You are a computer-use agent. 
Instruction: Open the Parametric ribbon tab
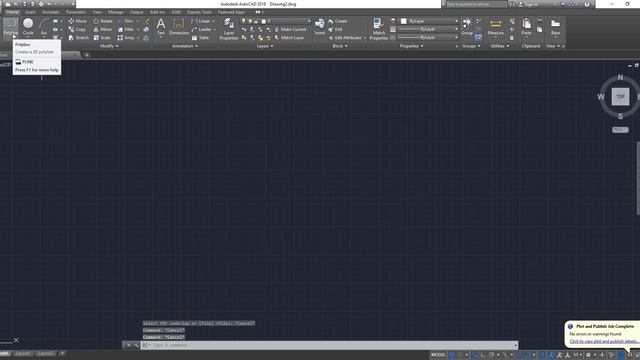click(76, 12)
